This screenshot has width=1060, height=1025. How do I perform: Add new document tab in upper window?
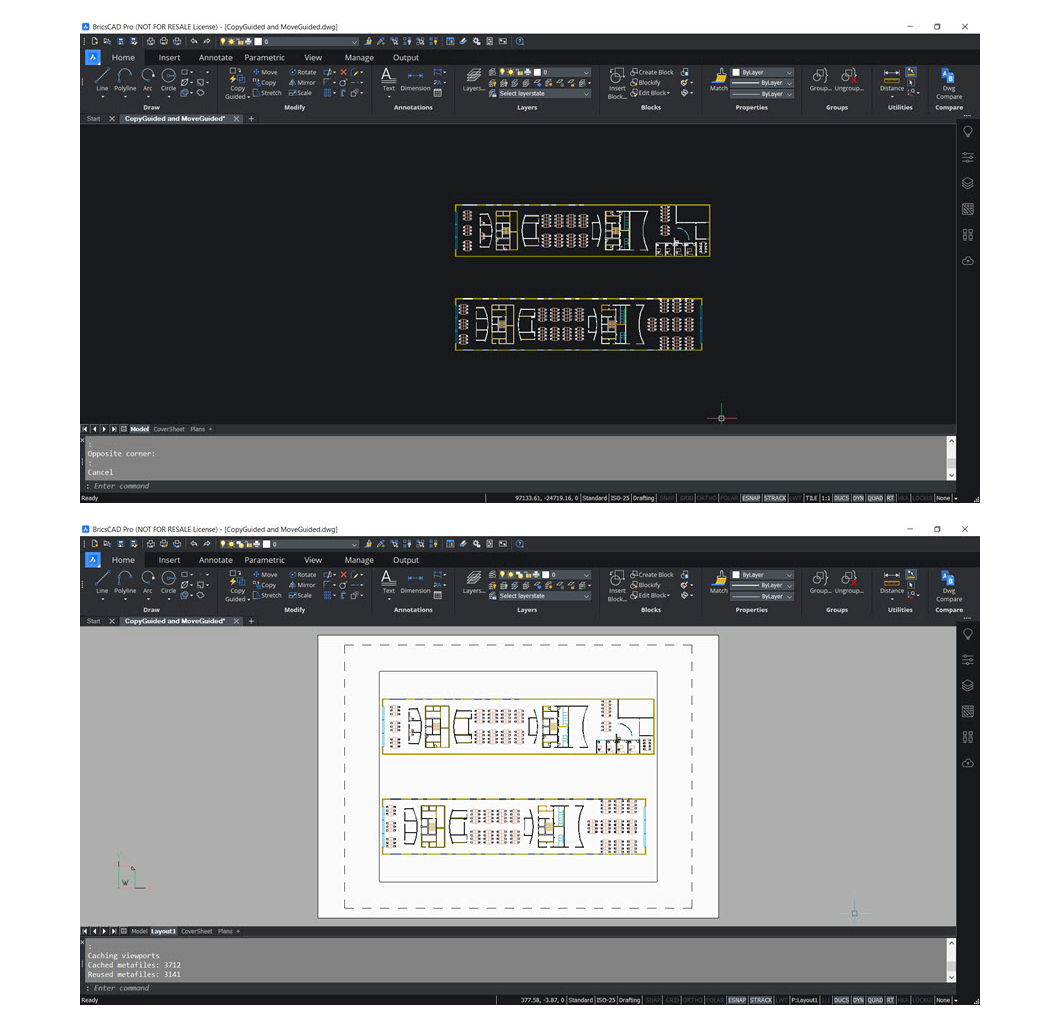click(251, 119)
